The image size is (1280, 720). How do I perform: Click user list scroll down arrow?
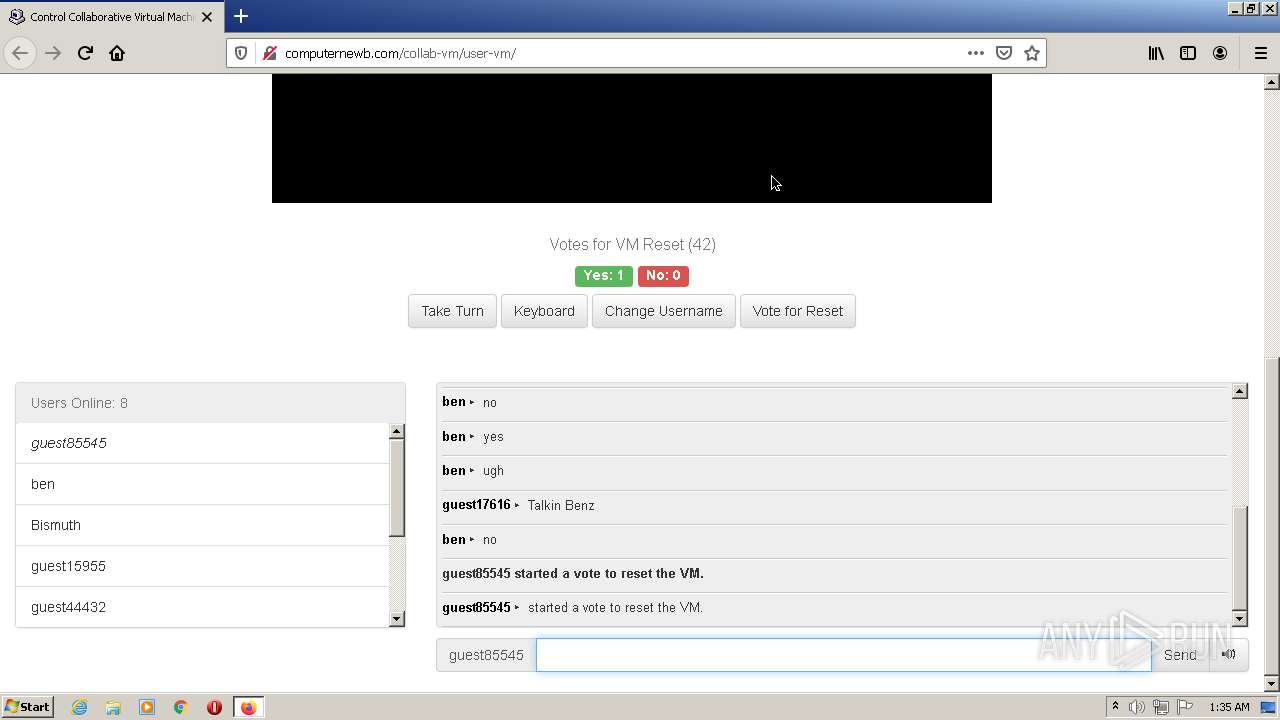click(397, 619)
